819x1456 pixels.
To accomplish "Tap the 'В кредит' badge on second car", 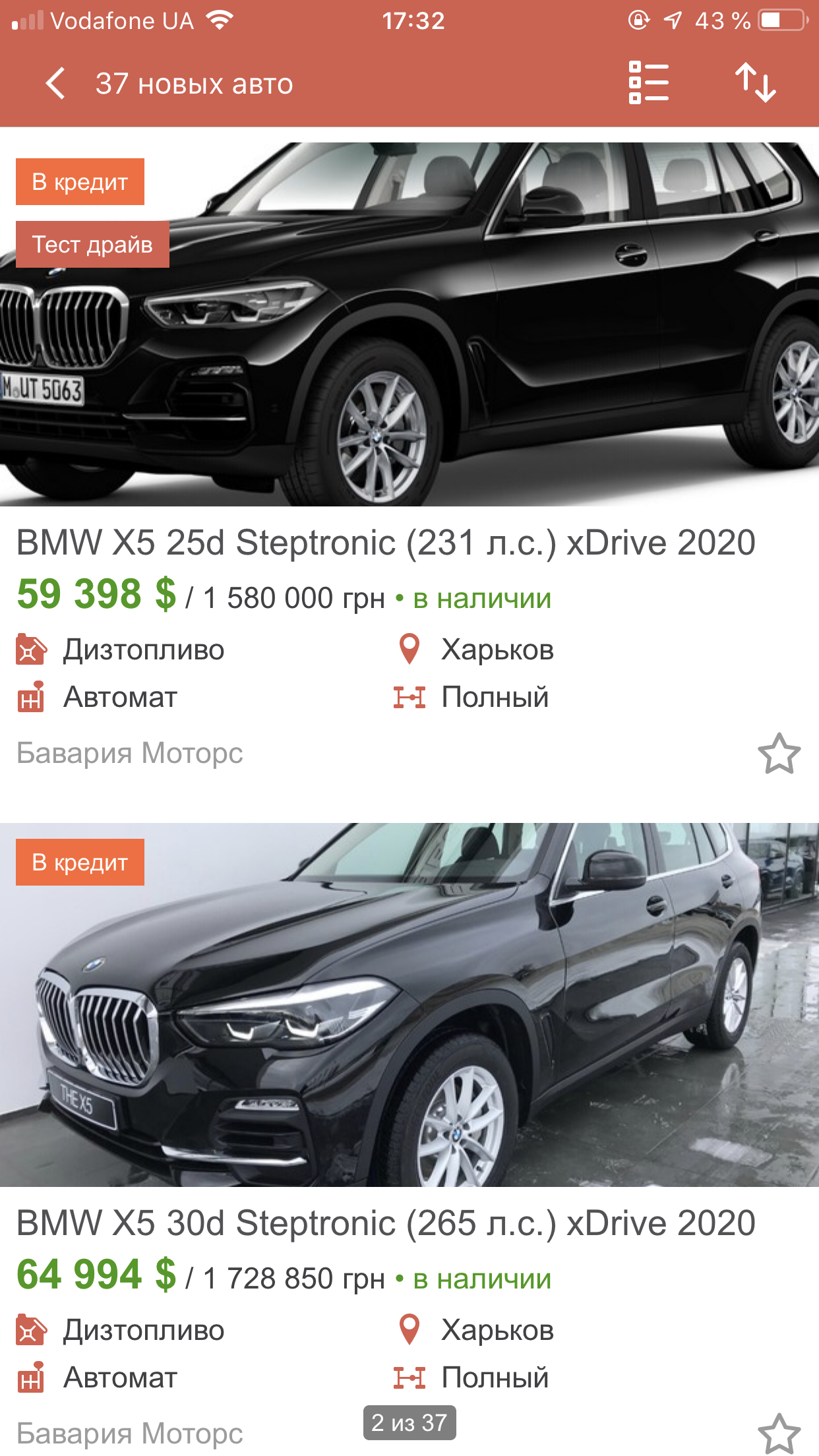I will click(80, 863).
